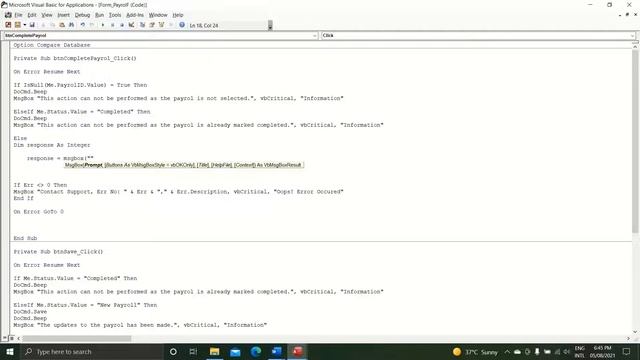Click the 'On Error GoTo 0' line

[38, 211]
